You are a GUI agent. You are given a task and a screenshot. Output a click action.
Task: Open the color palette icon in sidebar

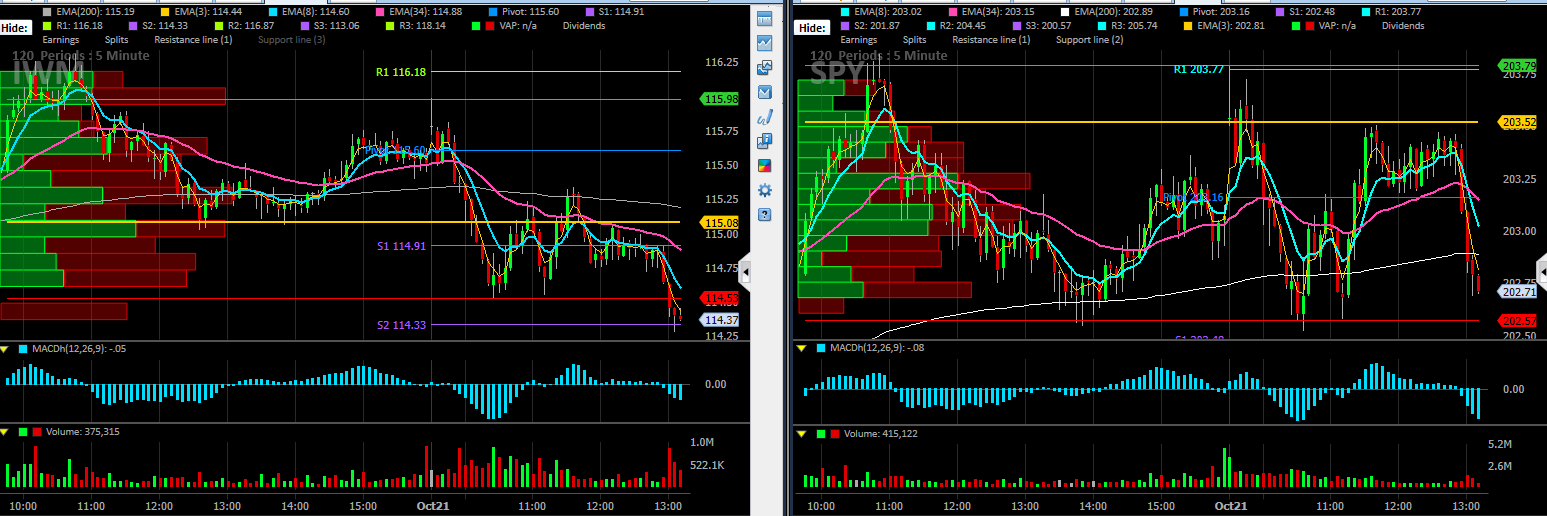pyautogui.click(x=765, y=166)
